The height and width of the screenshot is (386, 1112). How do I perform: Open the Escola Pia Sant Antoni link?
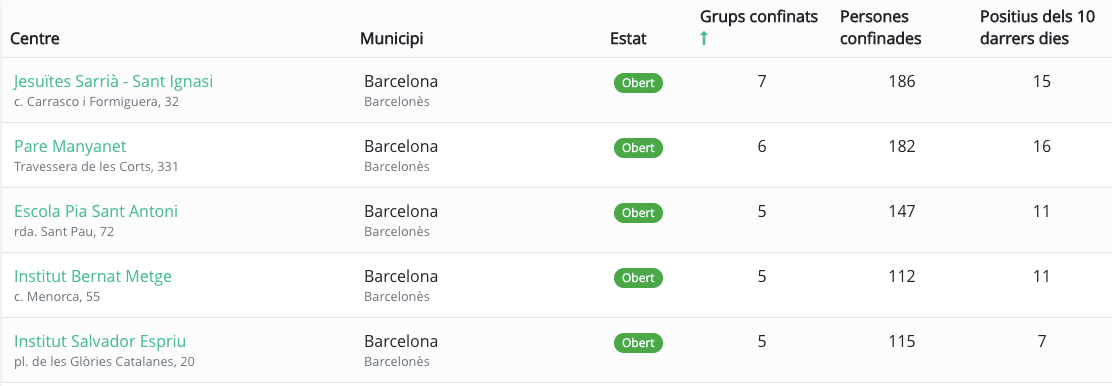tap(96, 211)
